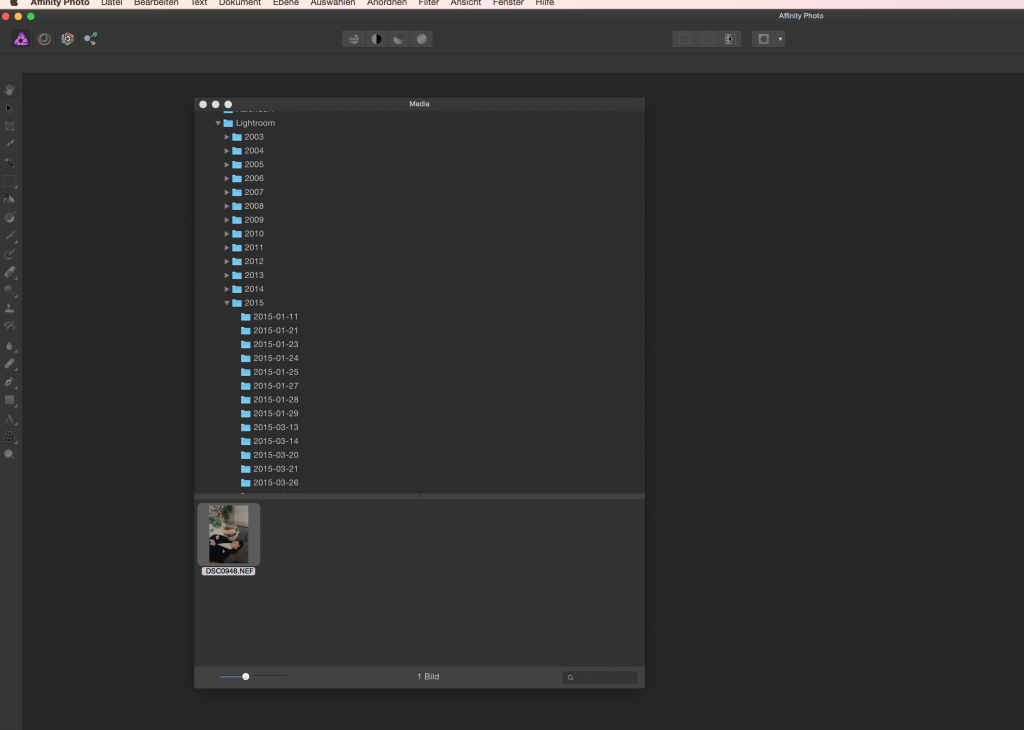Image resolution: width=1024 pixels, height=730 pixels.
Task: Switch to the Photo Persona icon
Action: click(21, 39)
